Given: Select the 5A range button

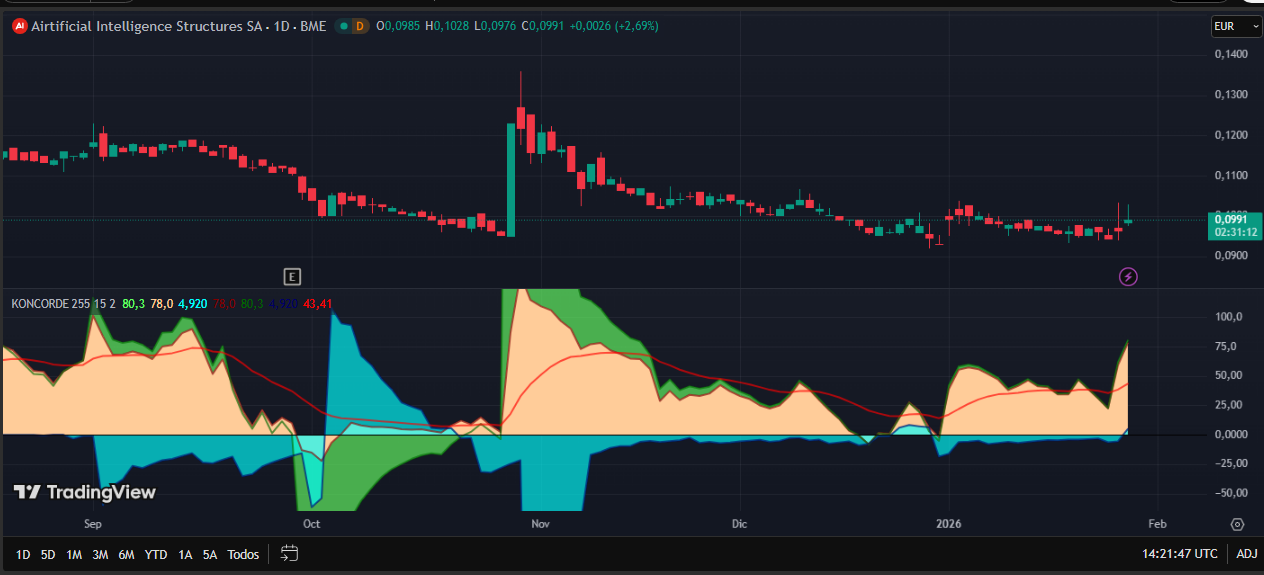Looking at the screenshot, I should 210,554.
